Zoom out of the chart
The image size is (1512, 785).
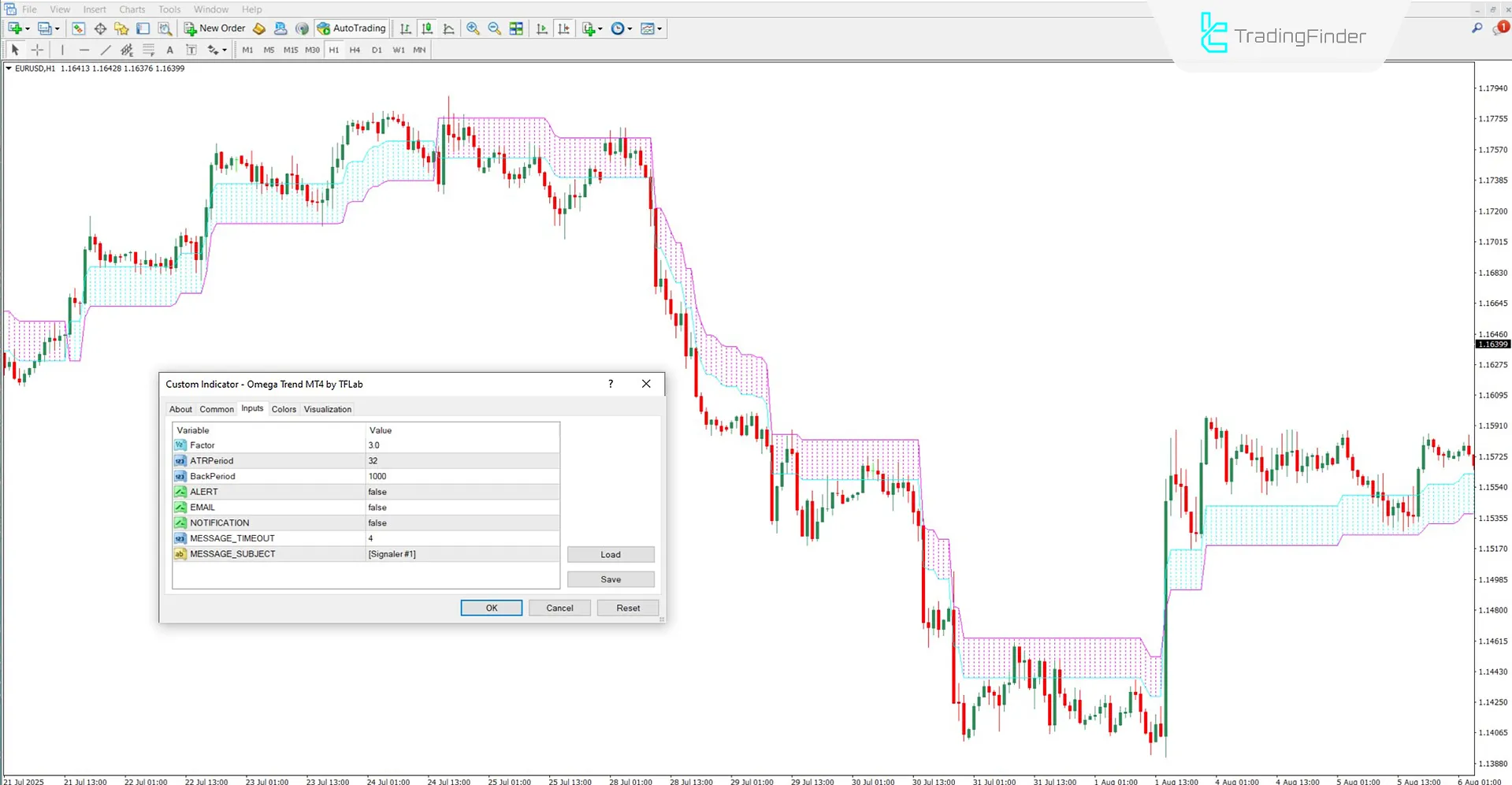tap(493, 28)
